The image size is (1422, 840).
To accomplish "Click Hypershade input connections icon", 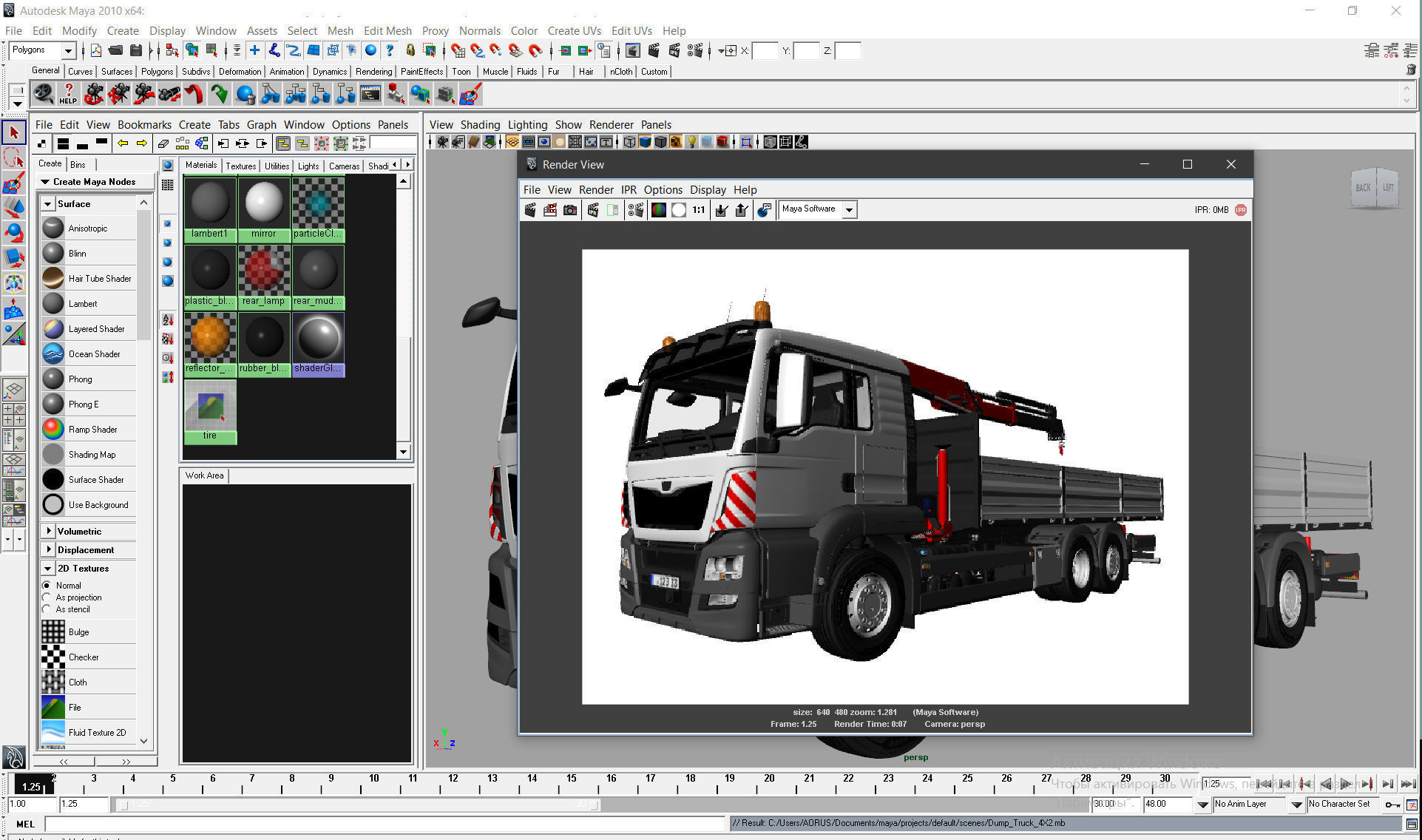I will point(223,143).
